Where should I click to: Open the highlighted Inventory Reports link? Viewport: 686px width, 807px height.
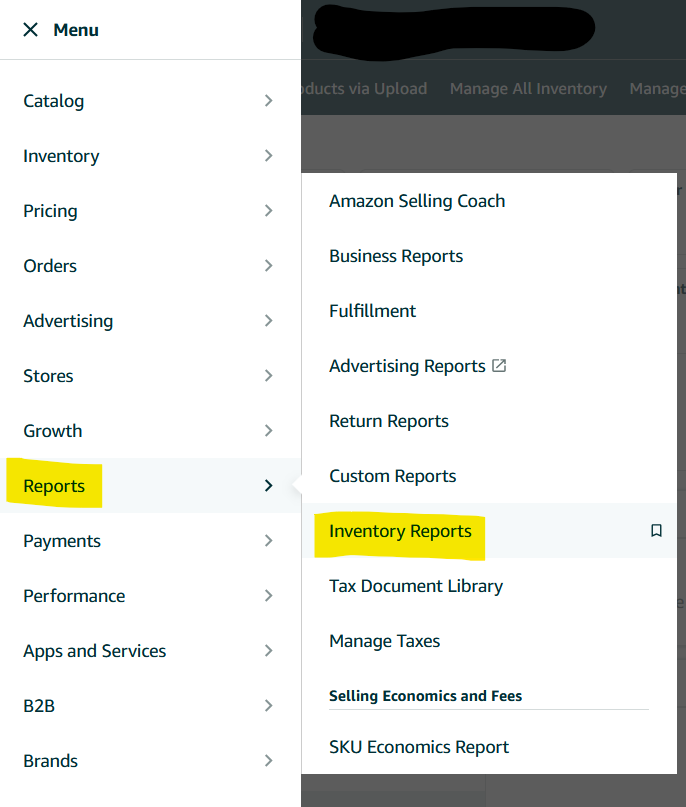pos(400,531)
